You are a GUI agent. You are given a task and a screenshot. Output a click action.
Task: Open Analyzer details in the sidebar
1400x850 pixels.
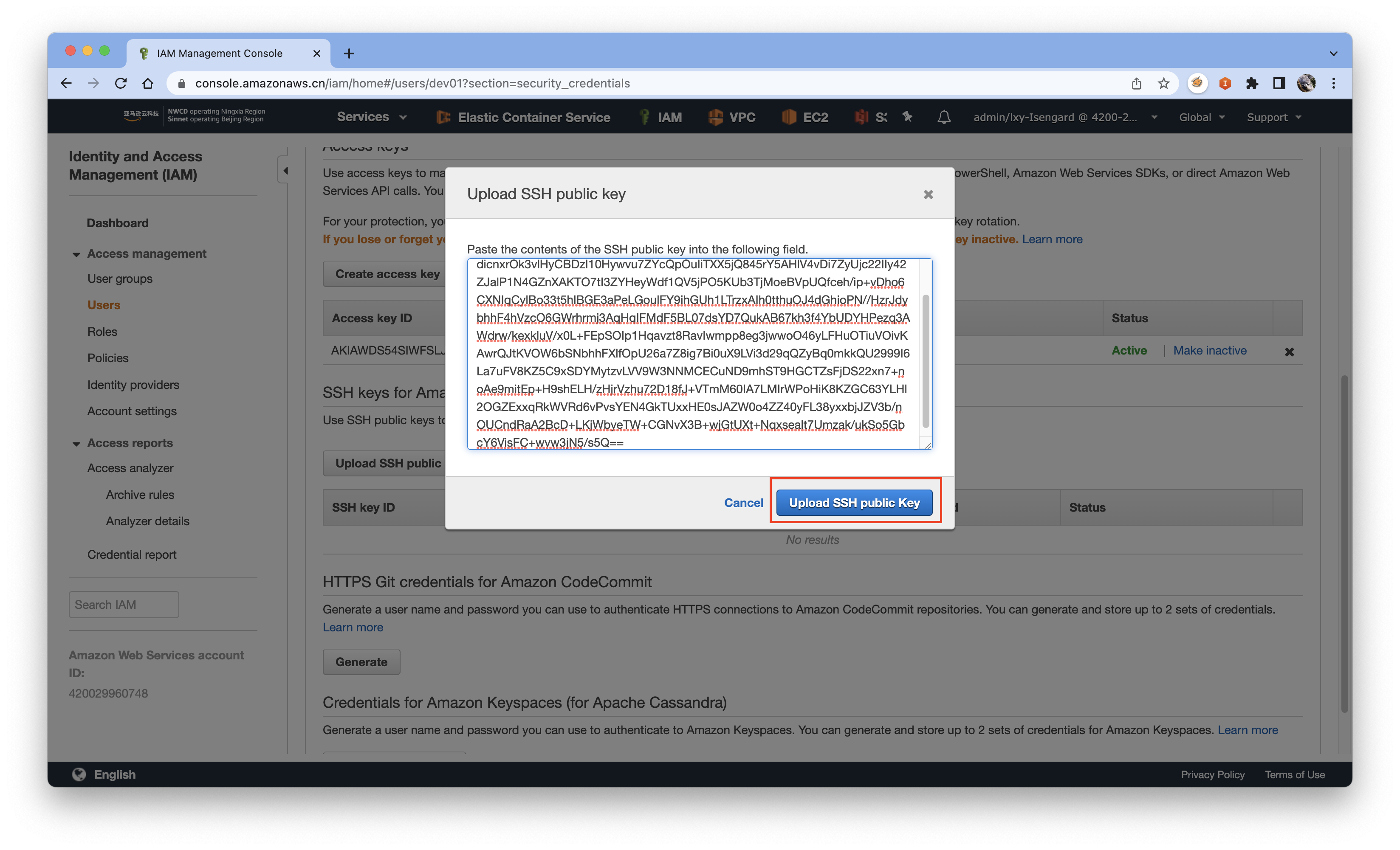148,521
